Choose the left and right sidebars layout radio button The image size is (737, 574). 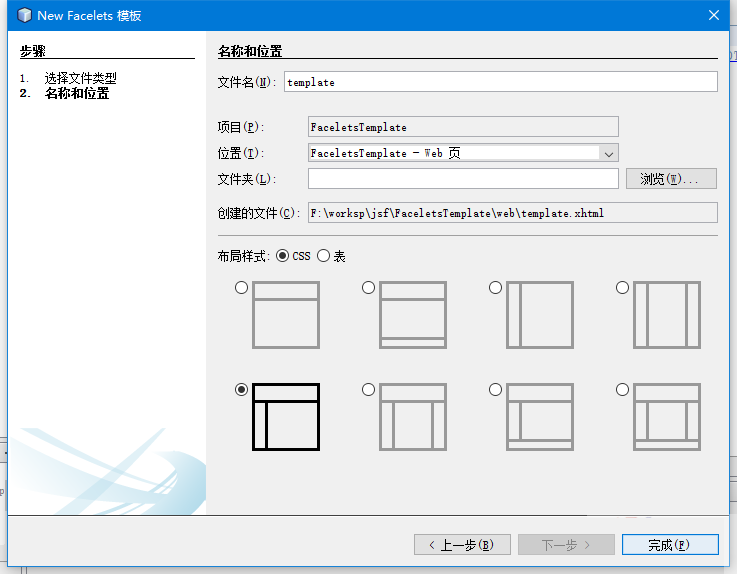tap(622, 288)
